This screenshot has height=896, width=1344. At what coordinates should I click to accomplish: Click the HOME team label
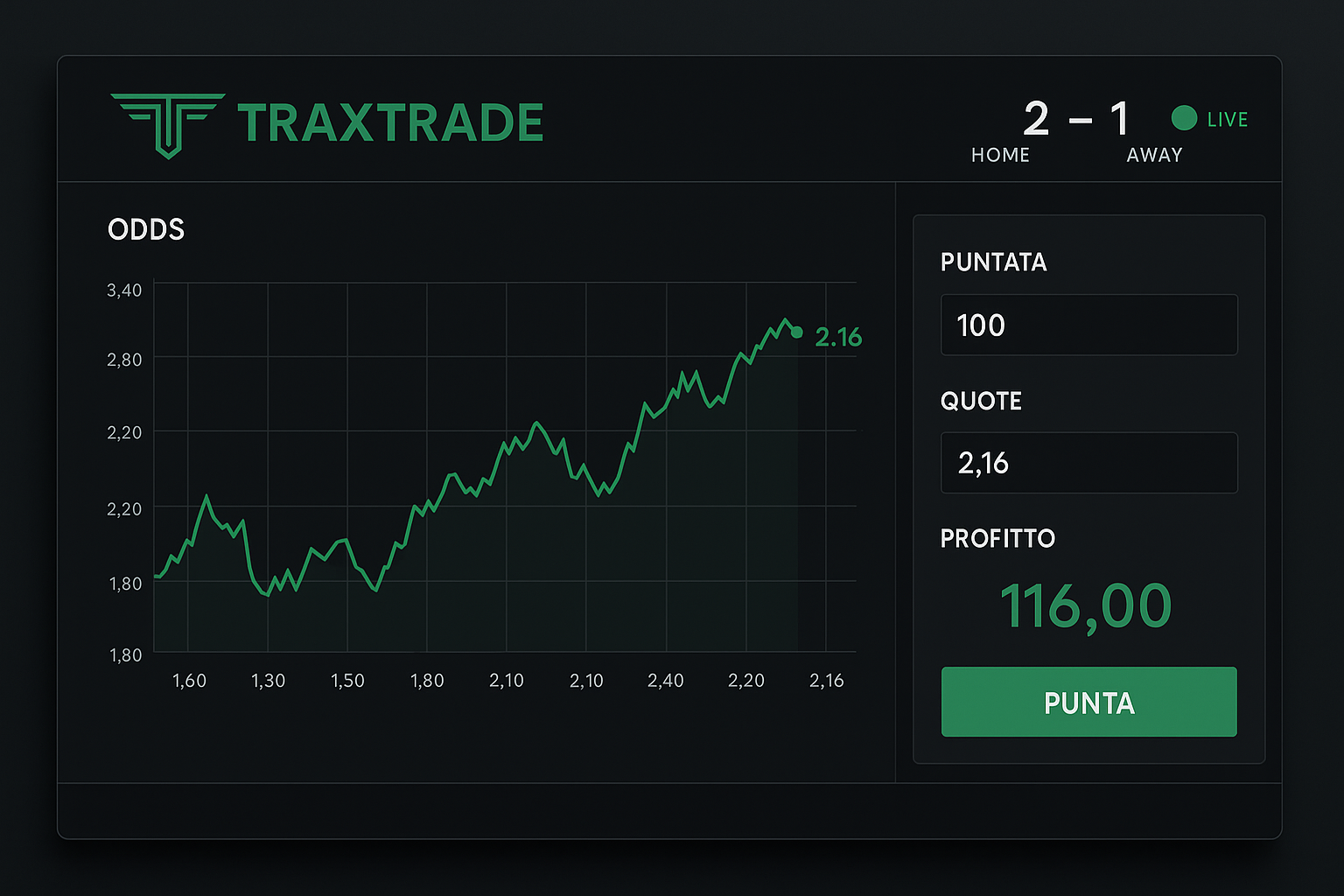pos(999,155)
